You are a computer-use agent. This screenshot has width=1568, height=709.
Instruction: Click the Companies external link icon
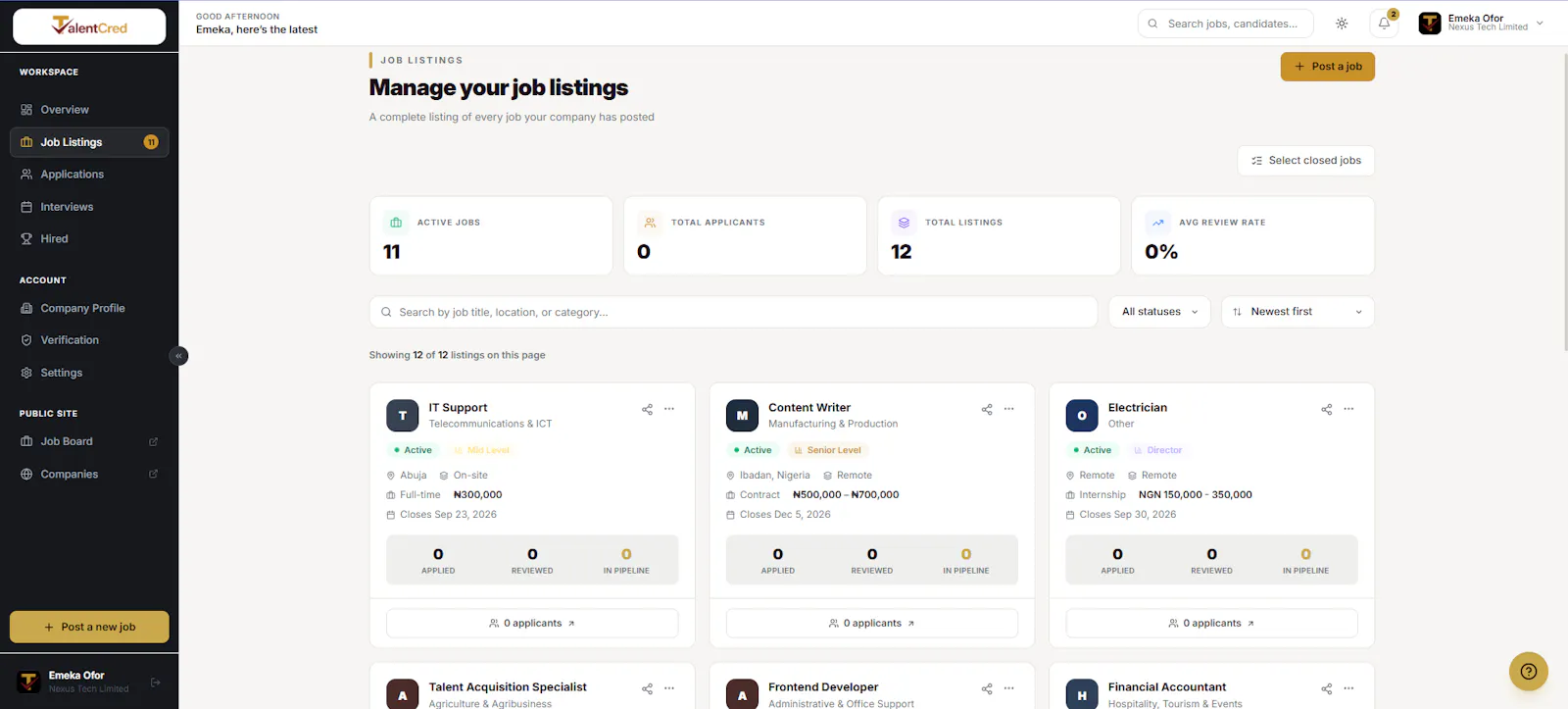coord(153,475)
